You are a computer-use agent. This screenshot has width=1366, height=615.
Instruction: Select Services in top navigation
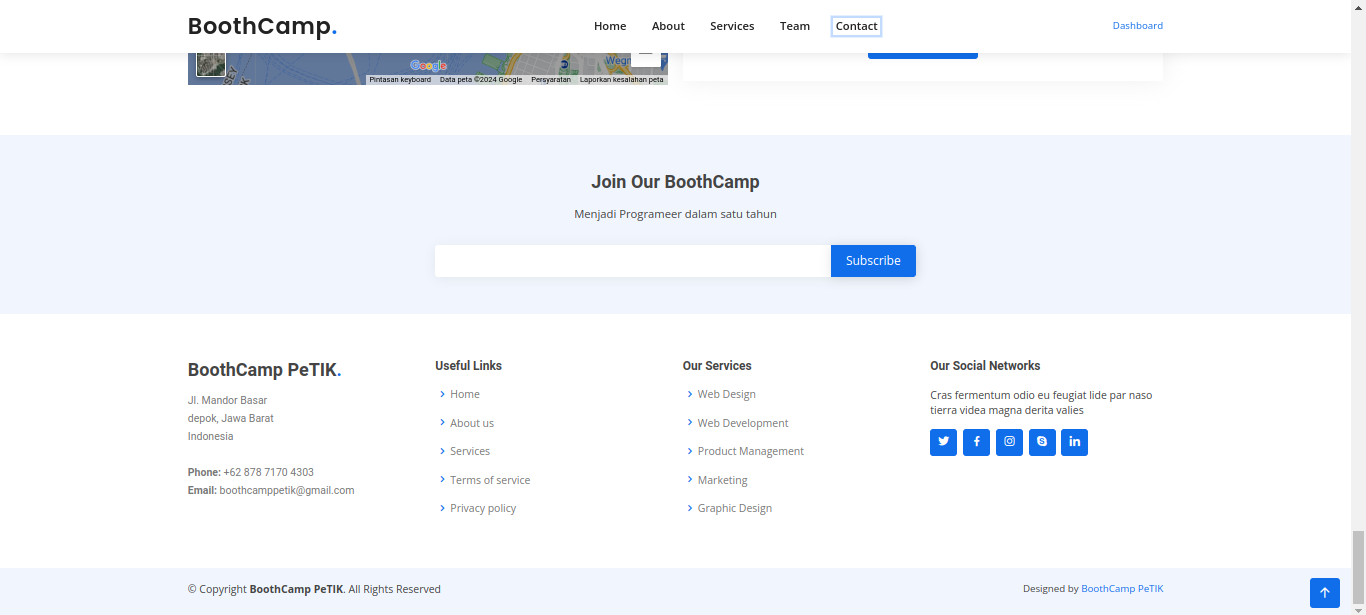click(x=732, y=26)
